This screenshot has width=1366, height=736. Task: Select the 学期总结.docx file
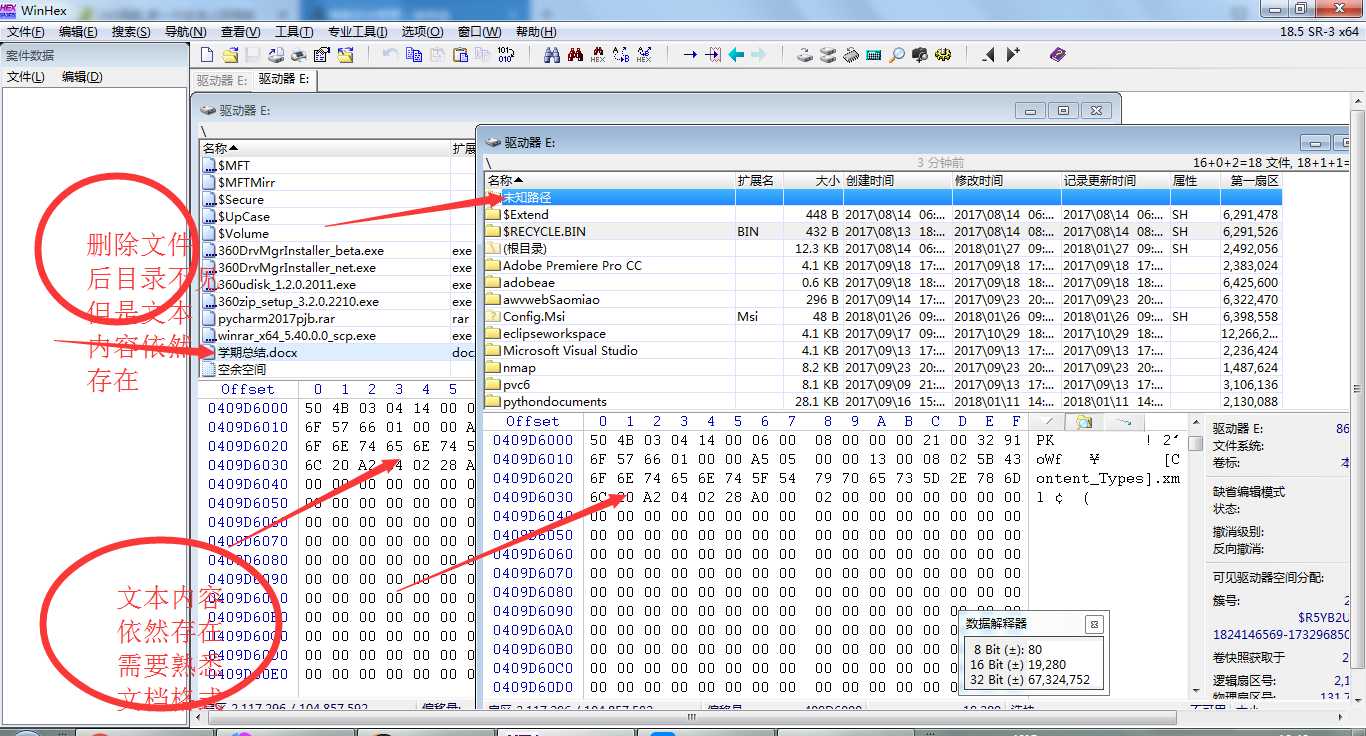[258, 352]
